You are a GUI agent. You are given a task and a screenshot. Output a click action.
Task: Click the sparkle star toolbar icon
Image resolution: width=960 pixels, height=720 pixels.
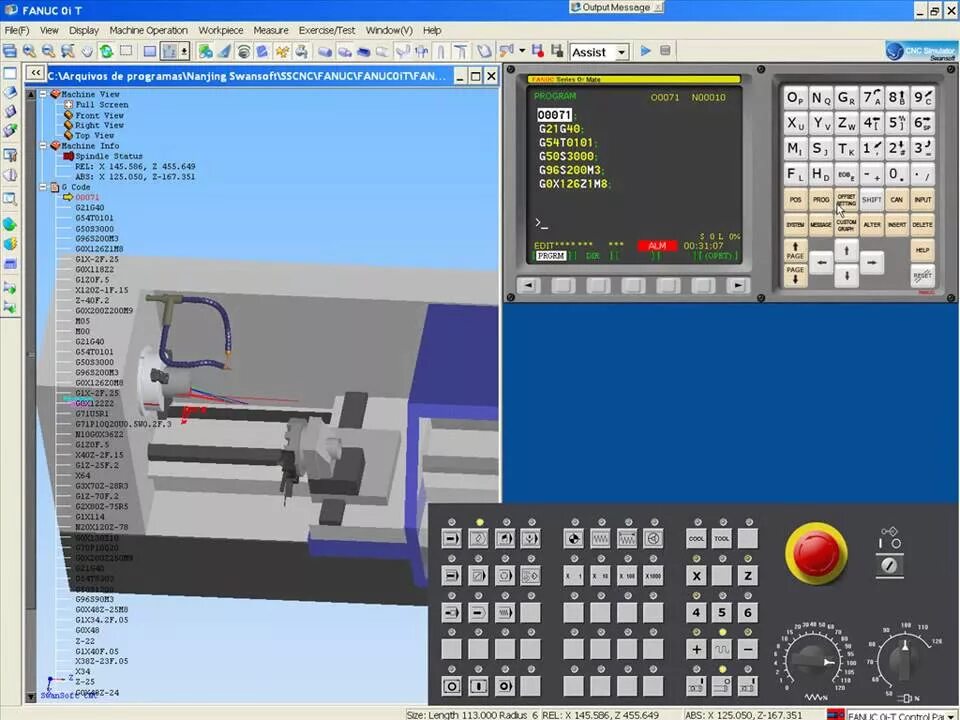[x=282, y=51]
